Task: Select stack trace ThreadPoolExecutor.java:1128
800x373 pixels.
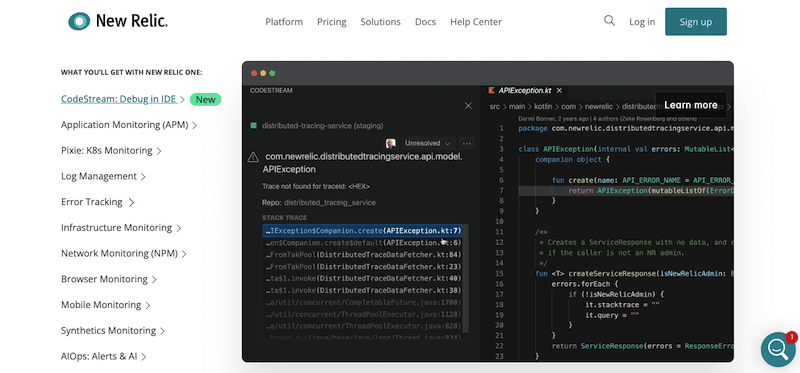Action: (x=363, y=314)
